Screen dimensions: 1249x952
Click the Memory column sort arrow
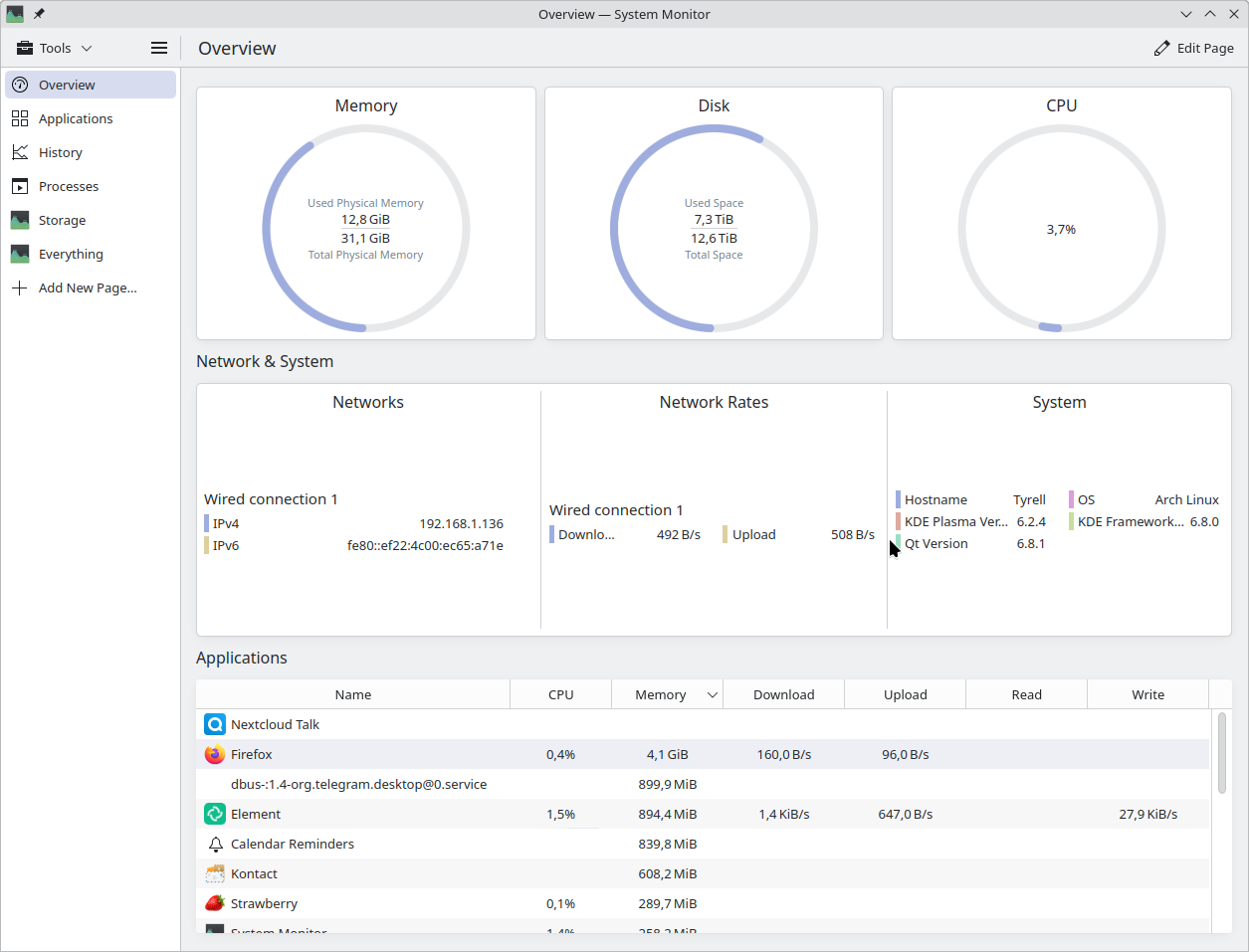(x=713, y=694)
